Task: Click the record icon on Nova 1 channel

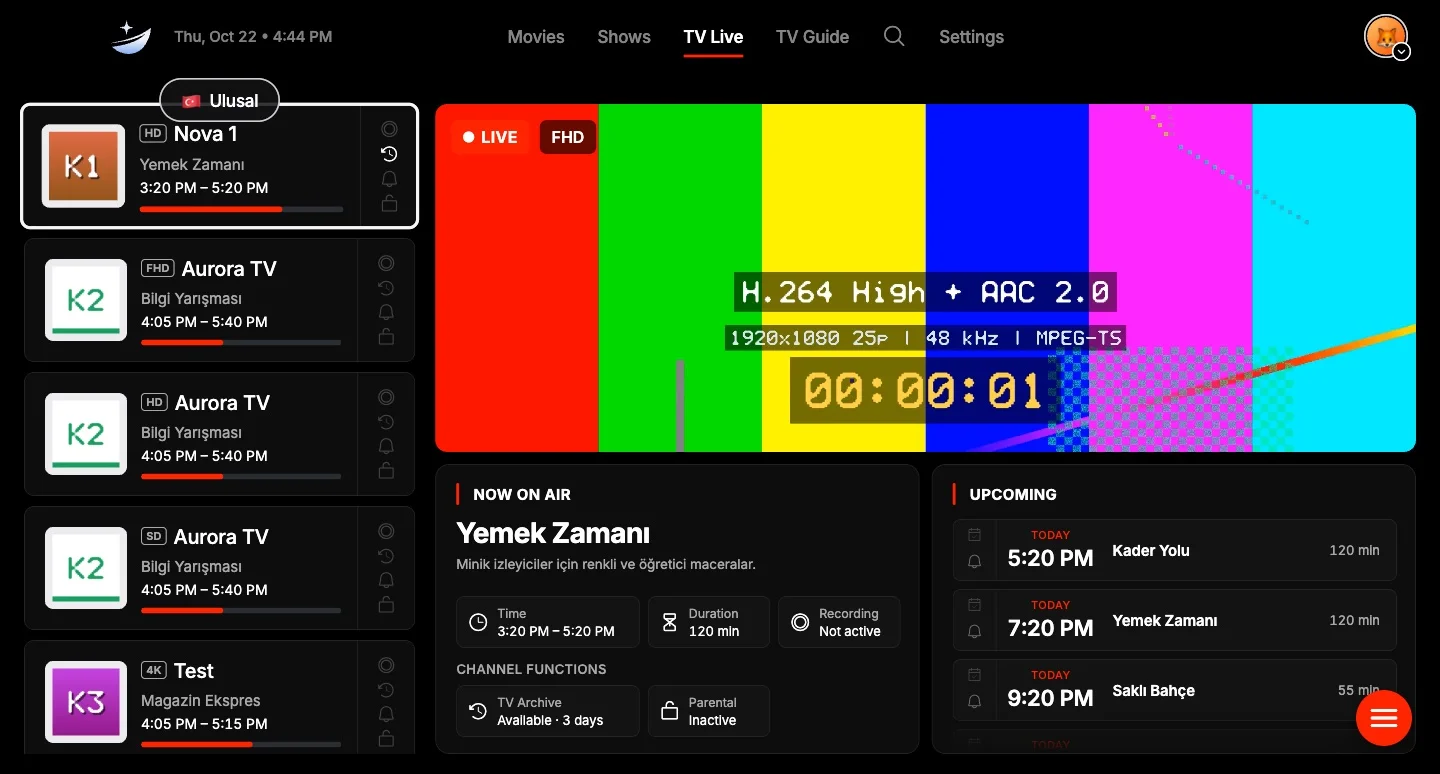Action: click(x=389, y=129)
